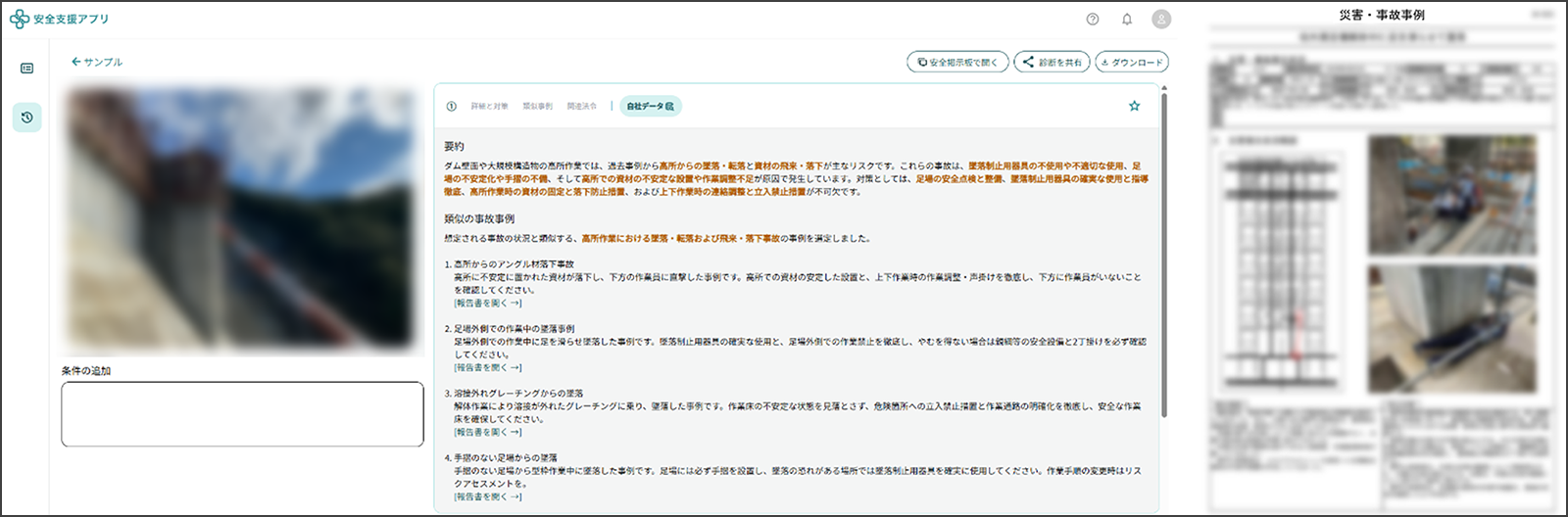Click the 災害・事故事例 document title
Image resolution: width=1568 pixels, height=517 pixels.
coord(1382,15)
